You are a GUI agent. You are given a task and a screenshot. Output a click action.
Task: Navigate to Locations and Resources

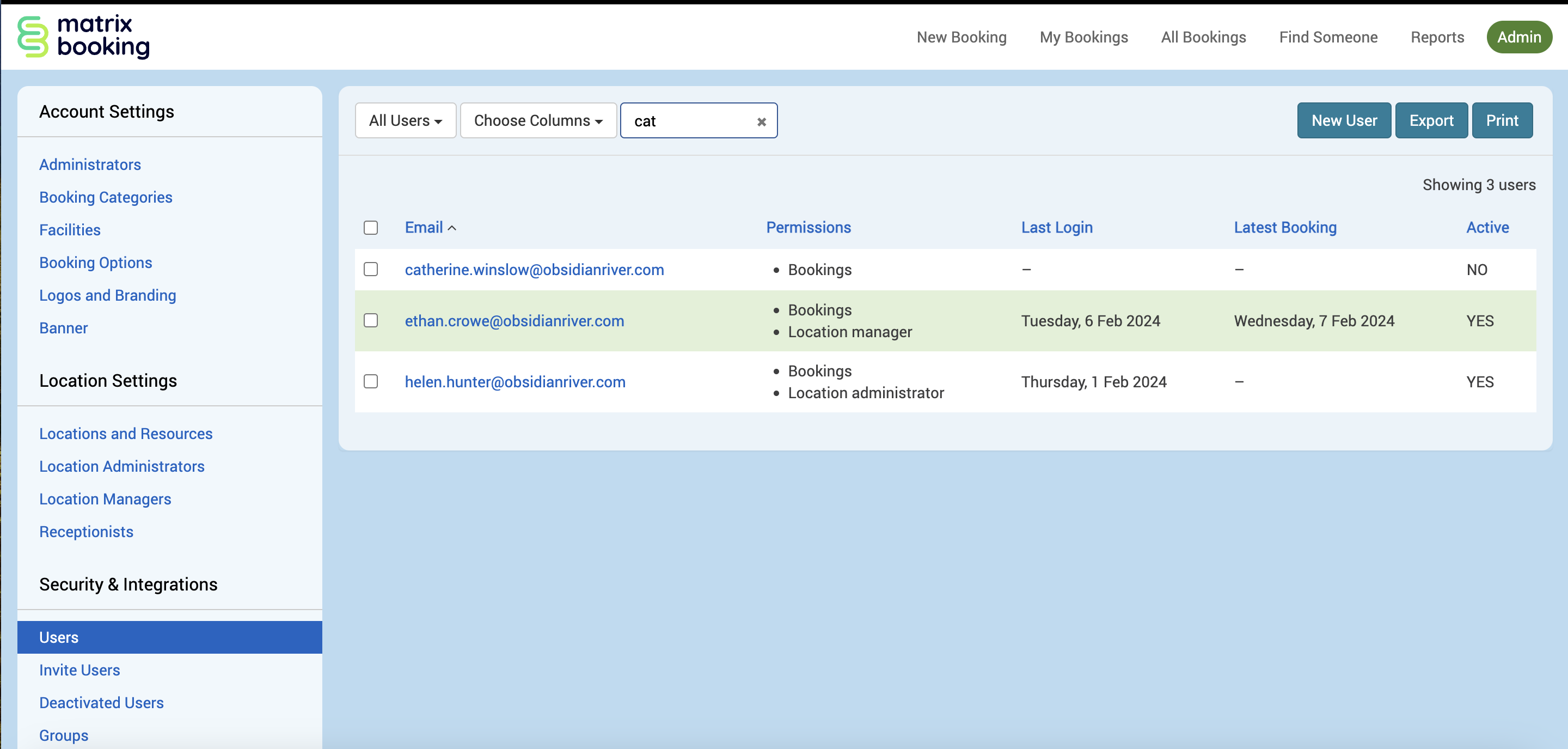(125, 434)
